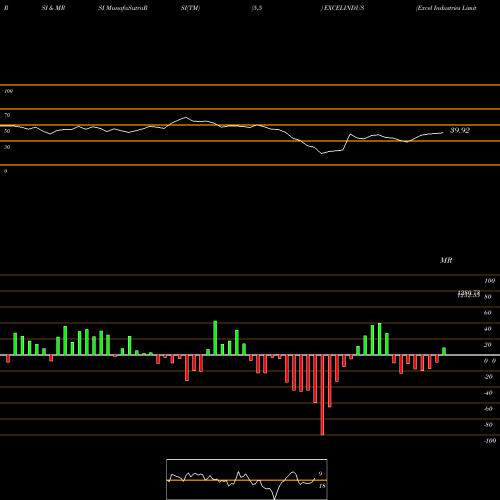500x500 pixels.
Task: Click the RSI 50 level axis label
Action: click(7, 131)
